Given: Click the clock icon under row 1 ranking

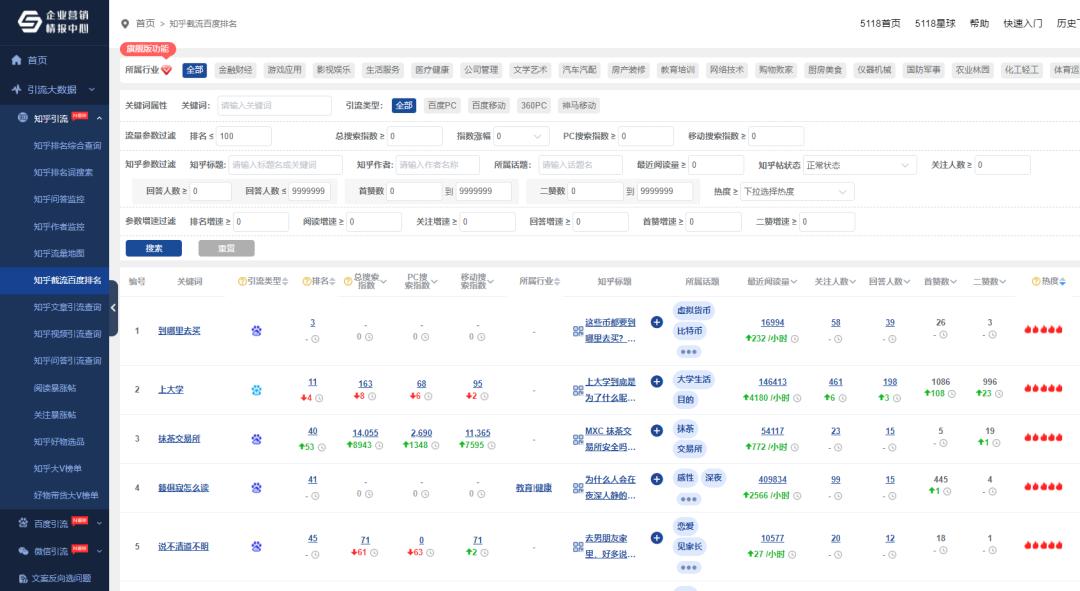Looking at the screenshot, I should pos(316,339).
